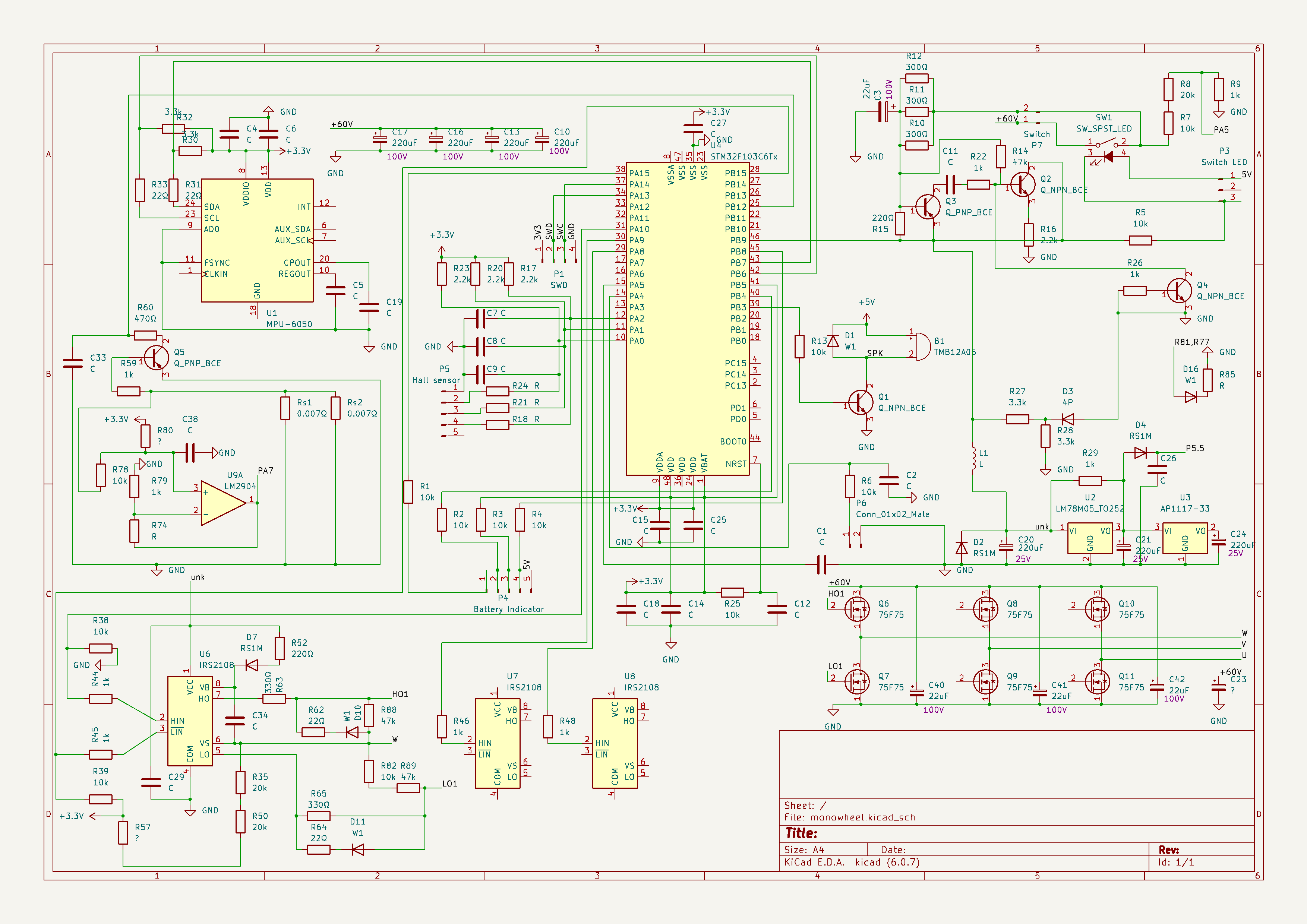The image size is (1307, 924).
Task: Select the LM78M05 regulator U2 block
Action: coord(1090,538)
